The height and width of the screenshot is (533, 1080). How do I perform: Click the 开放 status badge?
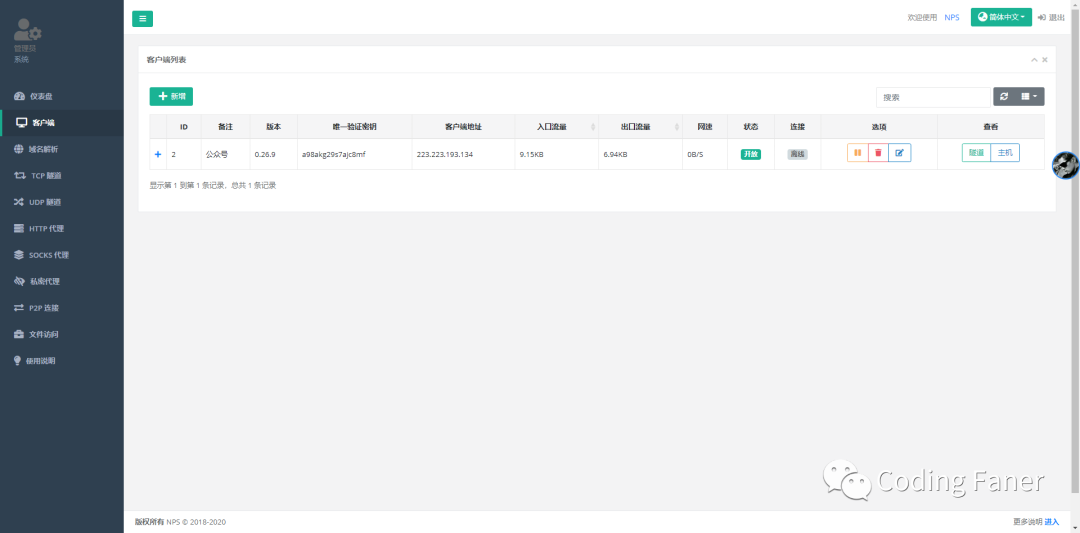click(751, 154)
